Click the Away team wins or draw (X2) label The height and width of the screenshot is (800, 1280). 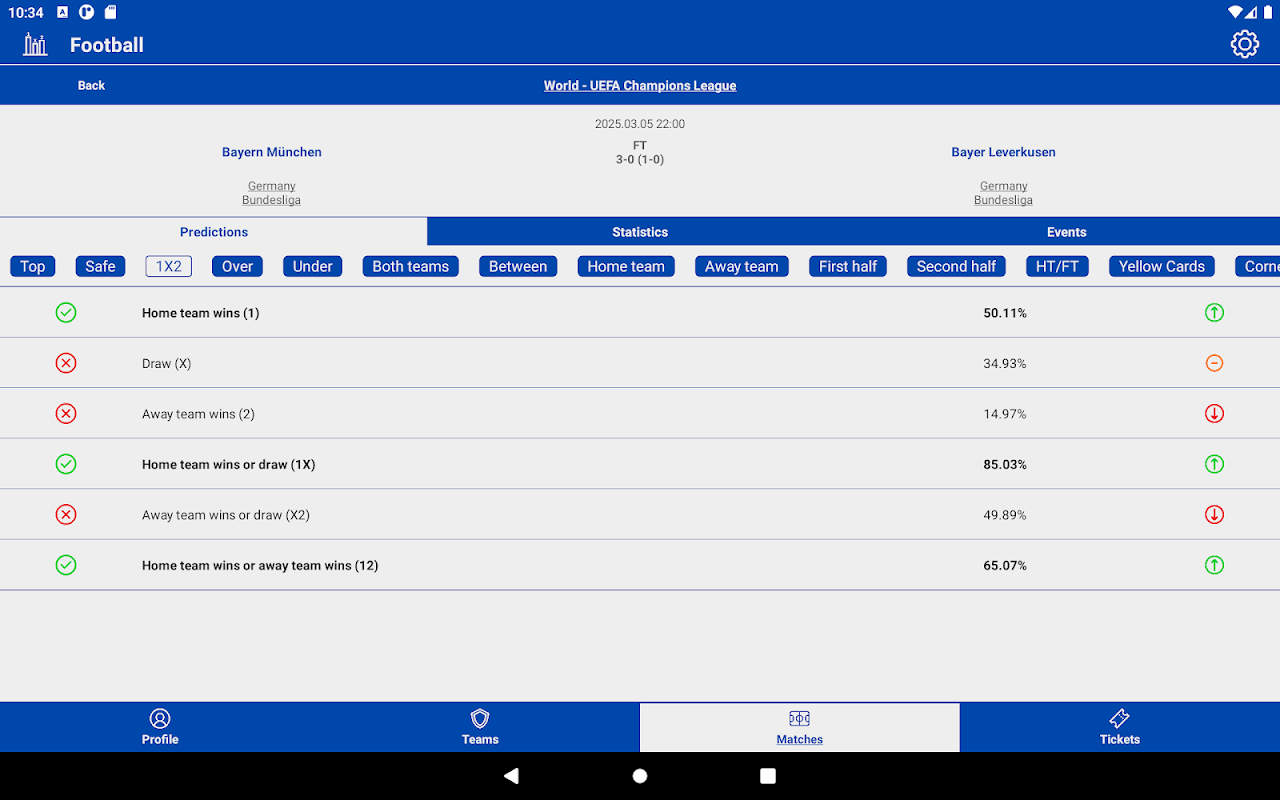pyautogui.click(x=226, y=515)
